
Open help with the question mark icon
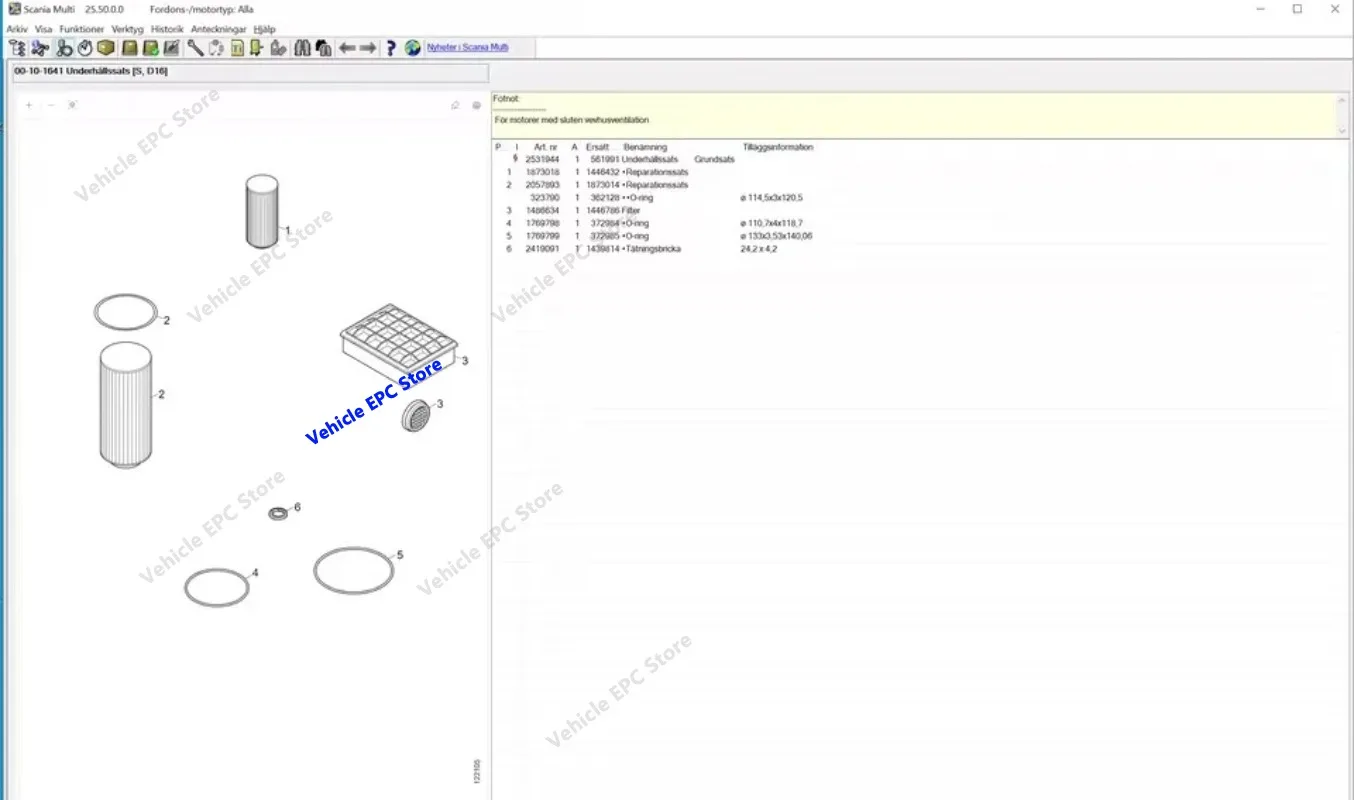click(x=392, y=48)
